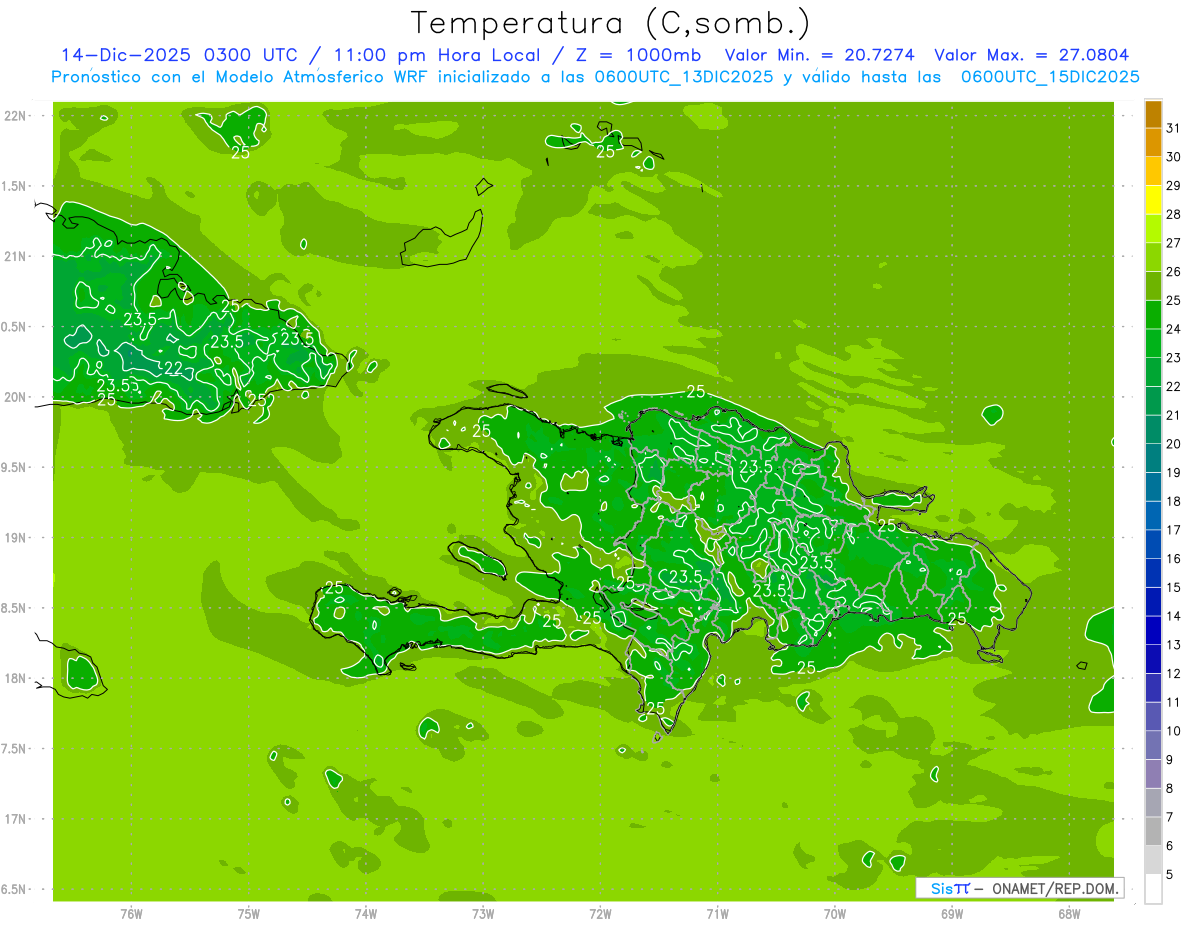Click the SisTT logo text
Image resolution: width=1200 pixels, height=927 pixels.
(x=950, y=888)
